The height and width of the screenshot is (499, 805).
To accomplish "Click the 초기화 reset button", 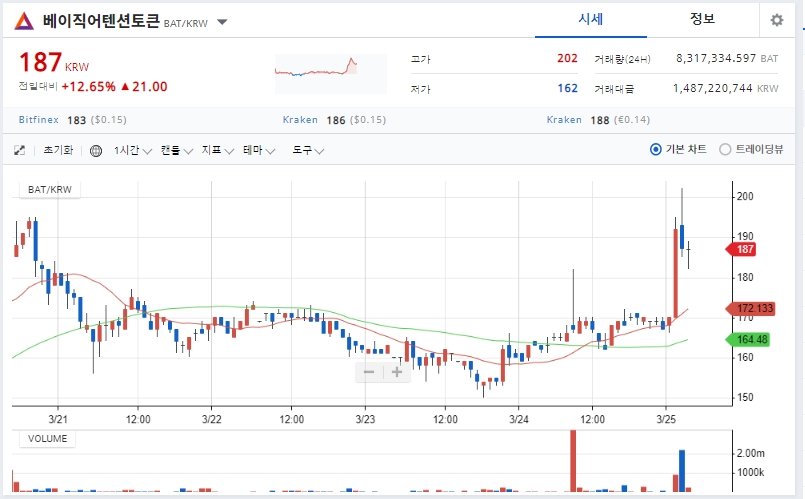I will coord(58,150).
